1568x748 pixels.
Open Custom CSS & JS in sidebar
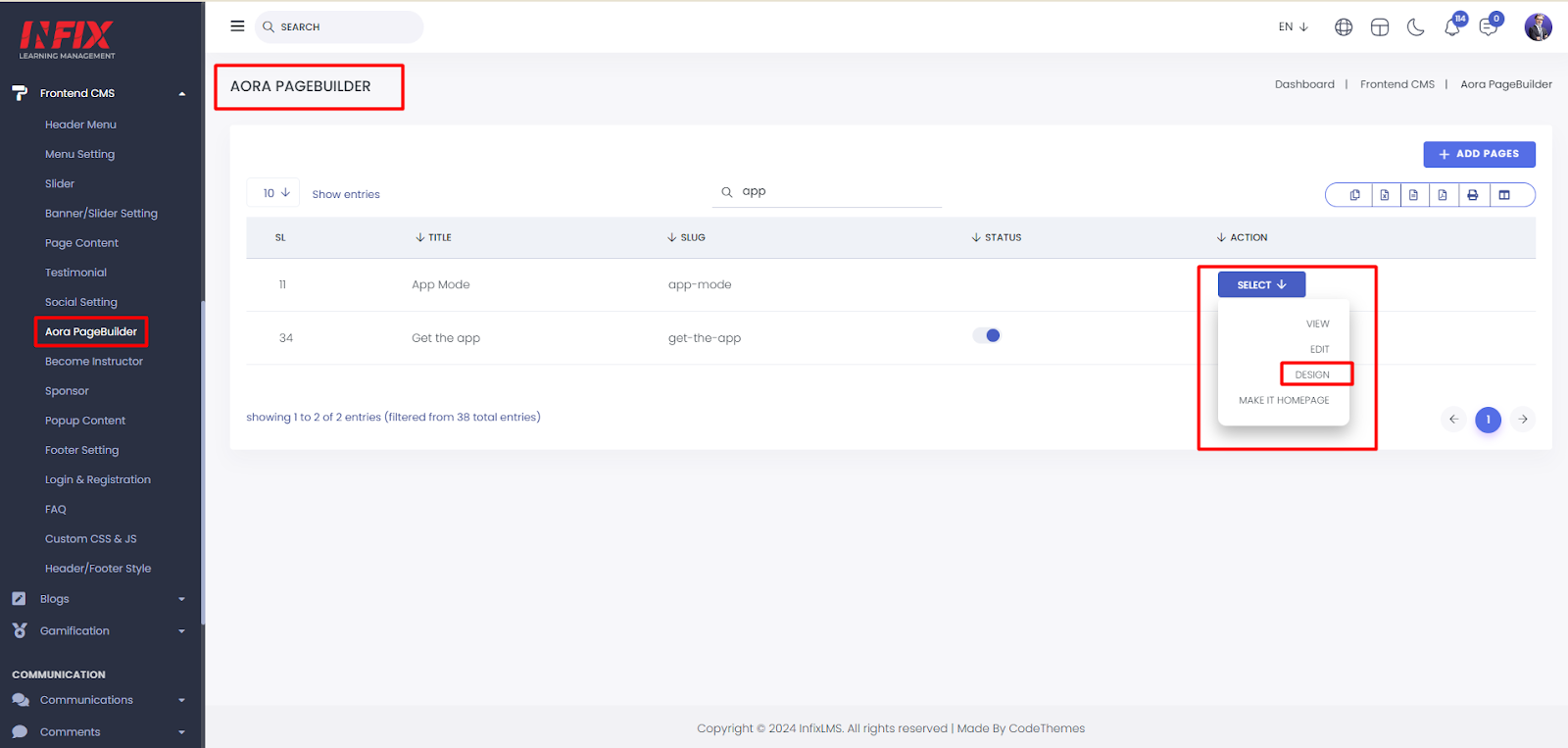[x=91, y=539]
